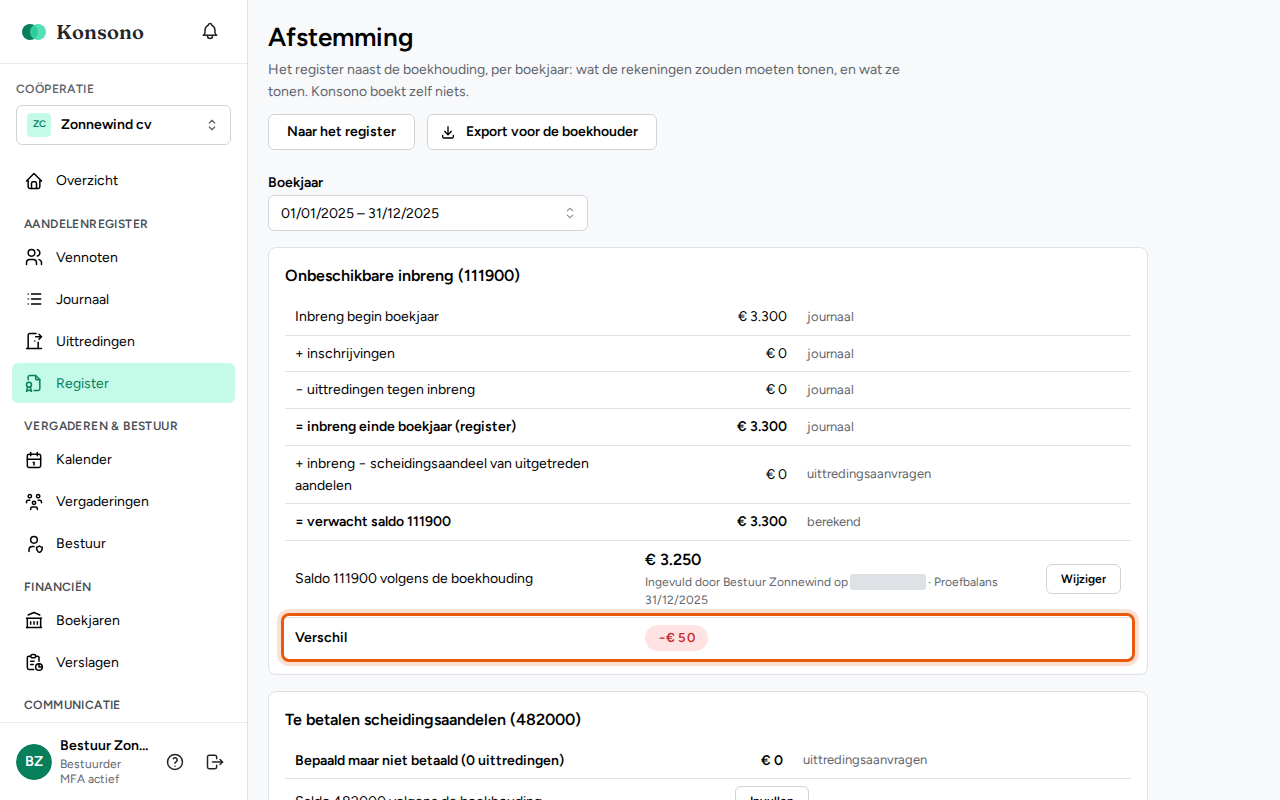Click the Afstemming page heading

340,38
